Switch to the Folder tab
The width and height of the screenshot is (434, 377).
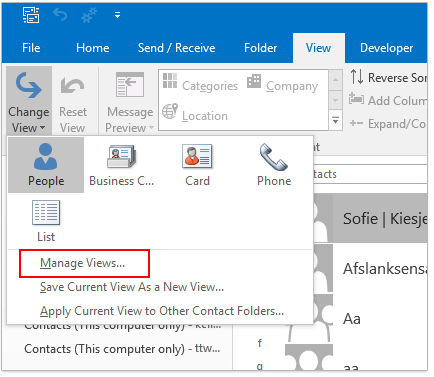(261, 48)
